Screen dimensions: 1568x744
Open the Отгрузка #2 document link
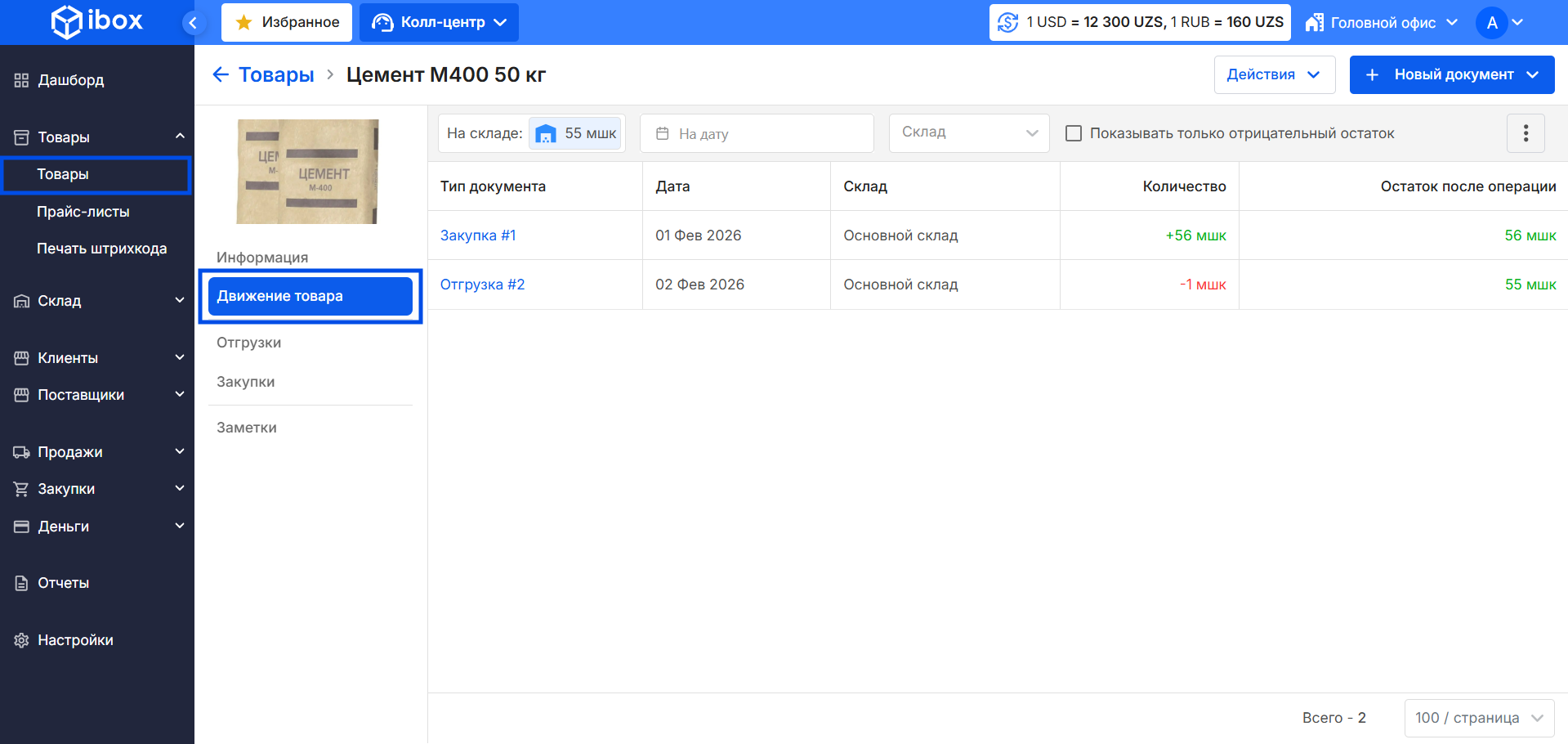pos(482,285)
